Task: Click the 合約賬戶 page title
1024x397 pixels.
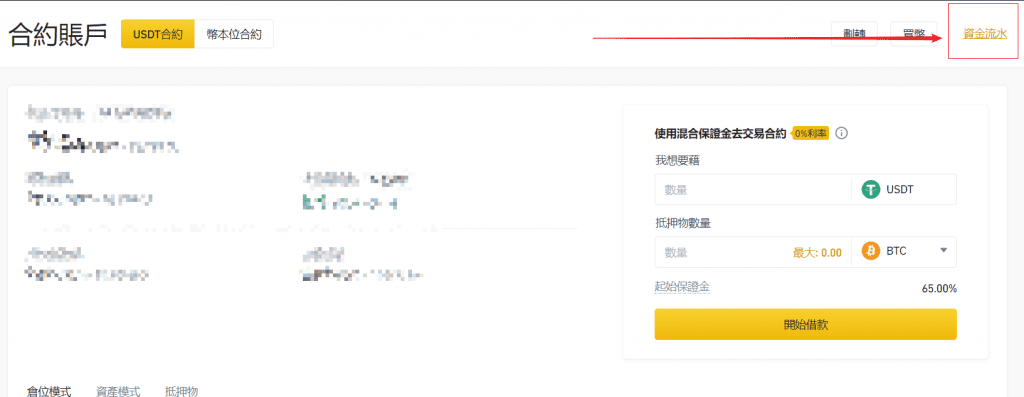Action: 58,35
